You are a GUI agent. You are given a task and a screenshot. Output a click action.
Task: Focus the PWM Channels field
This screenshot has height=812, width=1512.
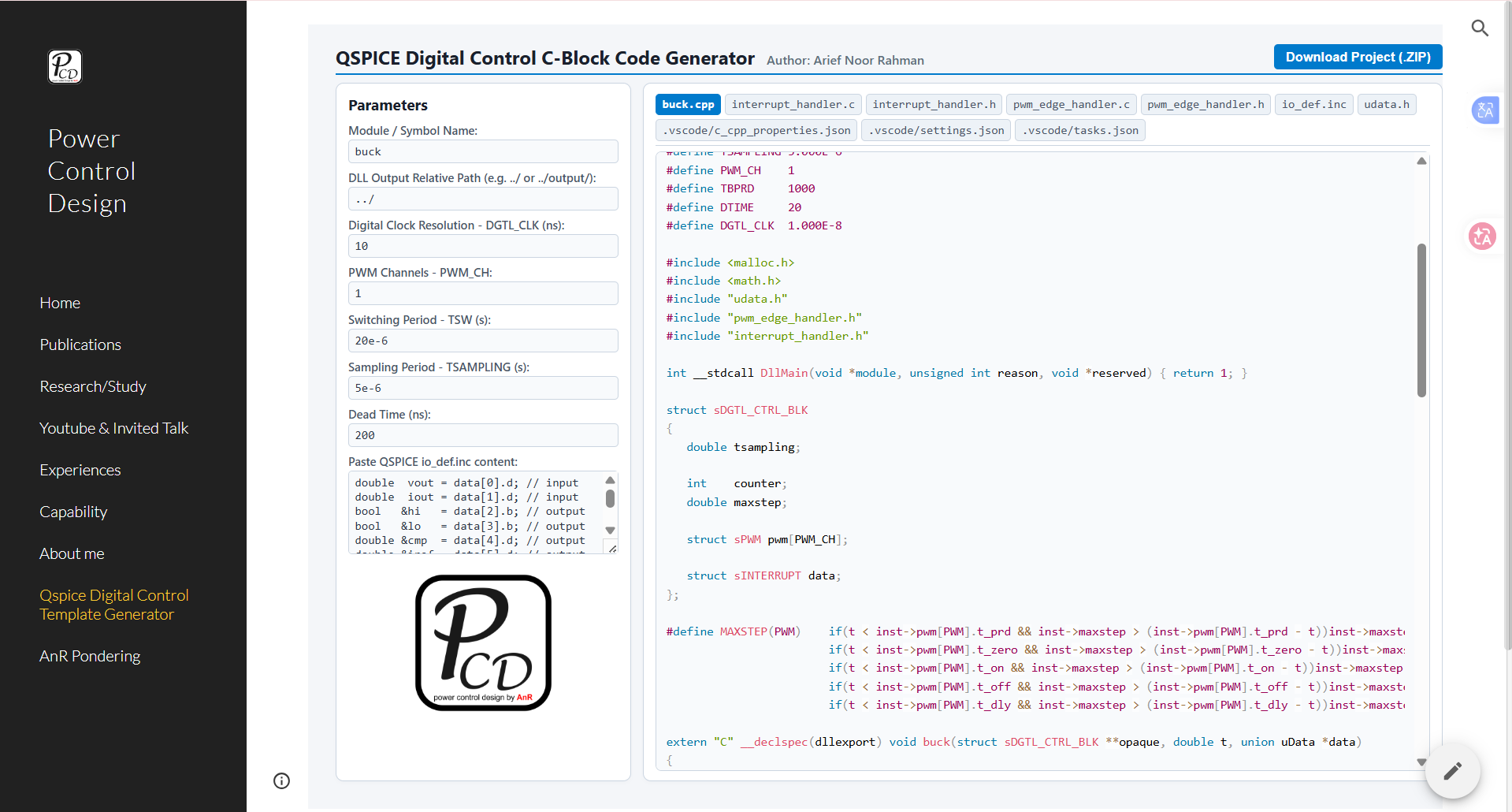pos(483,293)
